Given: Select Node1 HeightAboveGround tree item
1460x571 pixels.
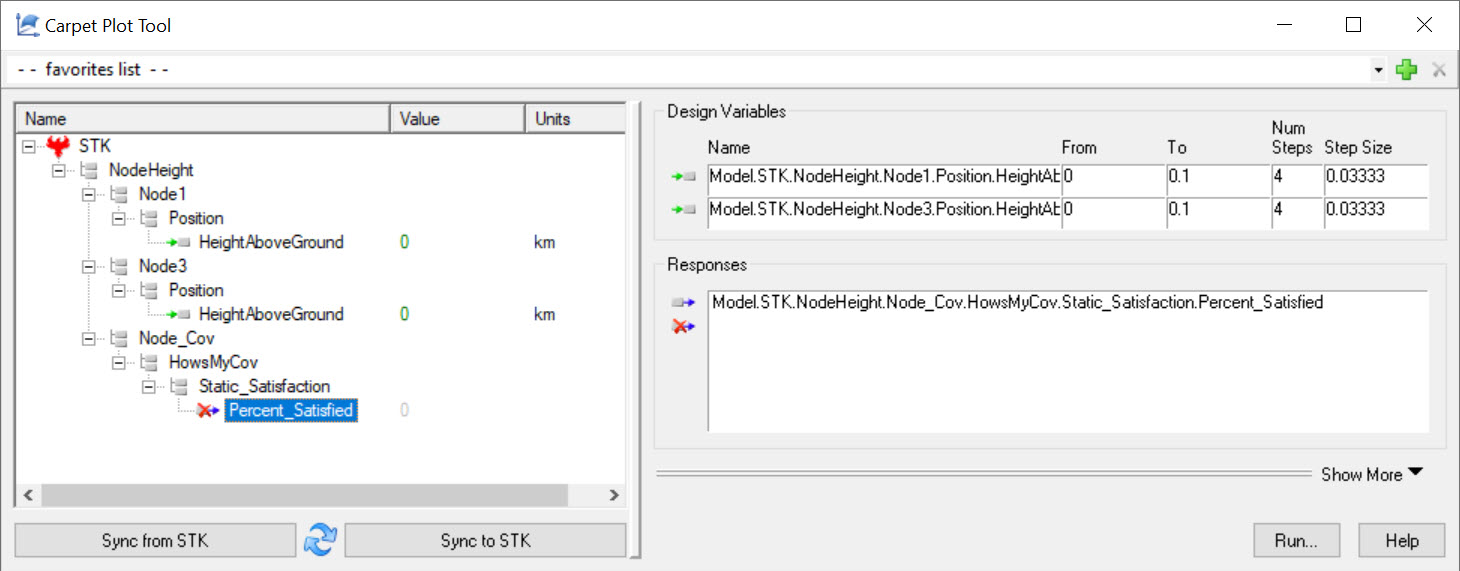Looking at the screenshot, I should point(270,242).
